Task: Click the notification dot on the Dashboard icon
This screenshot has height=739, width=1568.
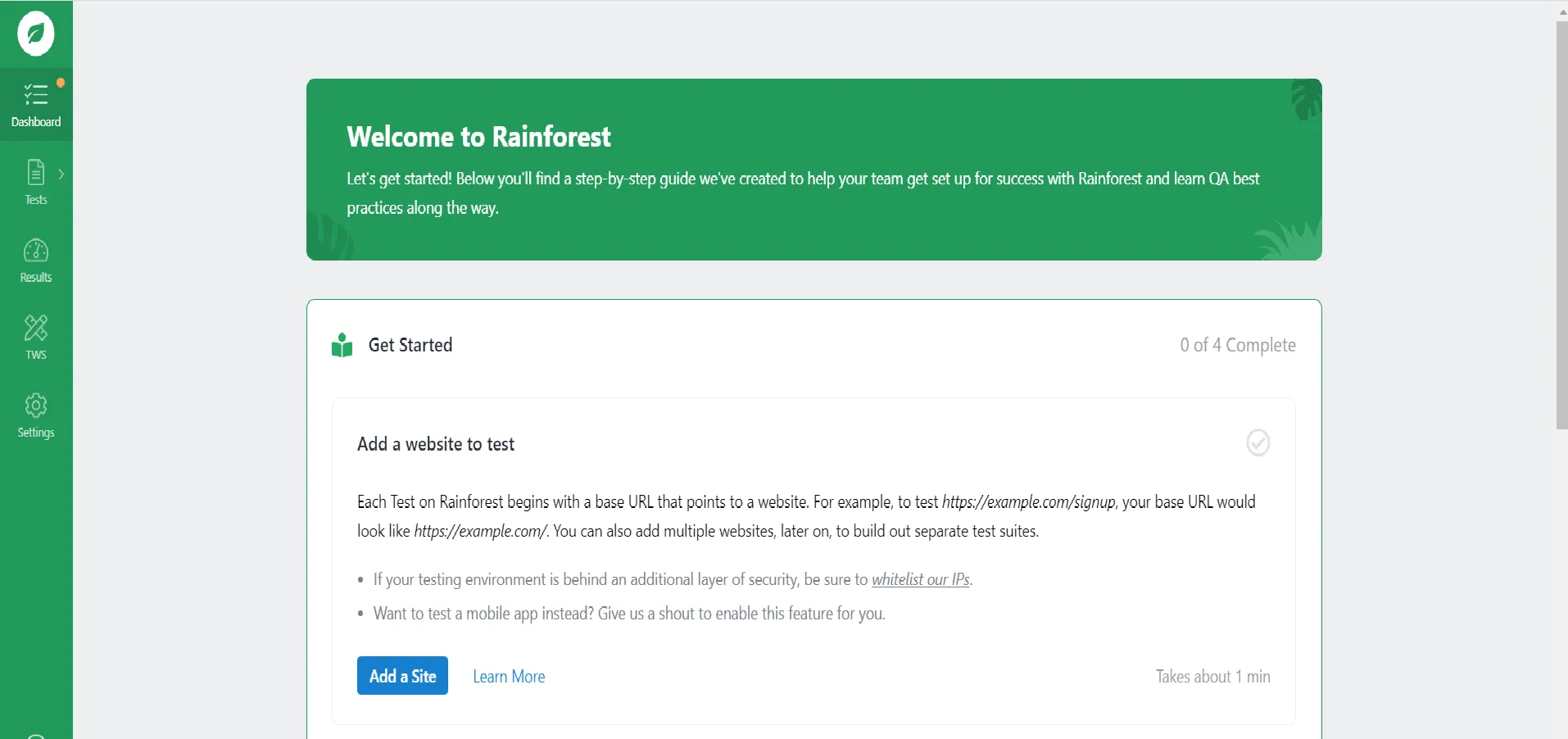Action: point(60,82)
